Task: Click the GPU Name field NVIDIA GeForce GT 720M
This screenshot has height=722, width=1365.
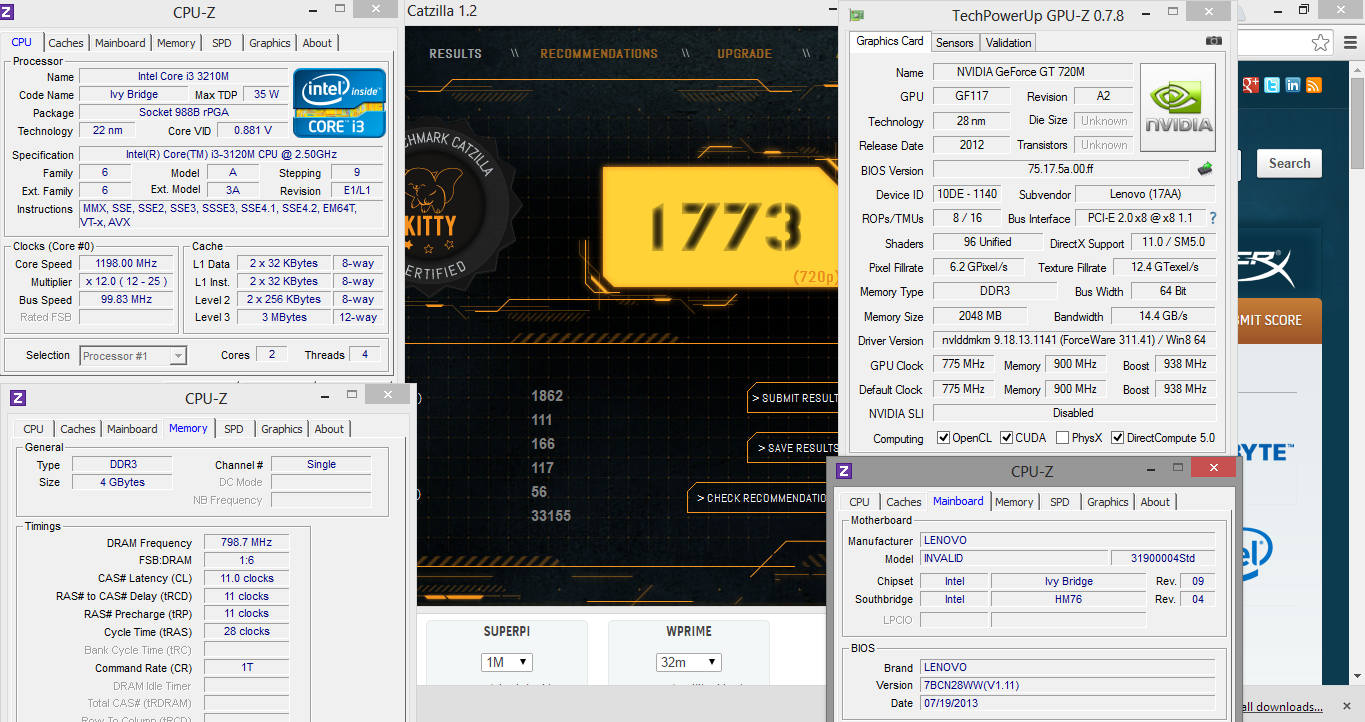Action: click(1032, 72)
